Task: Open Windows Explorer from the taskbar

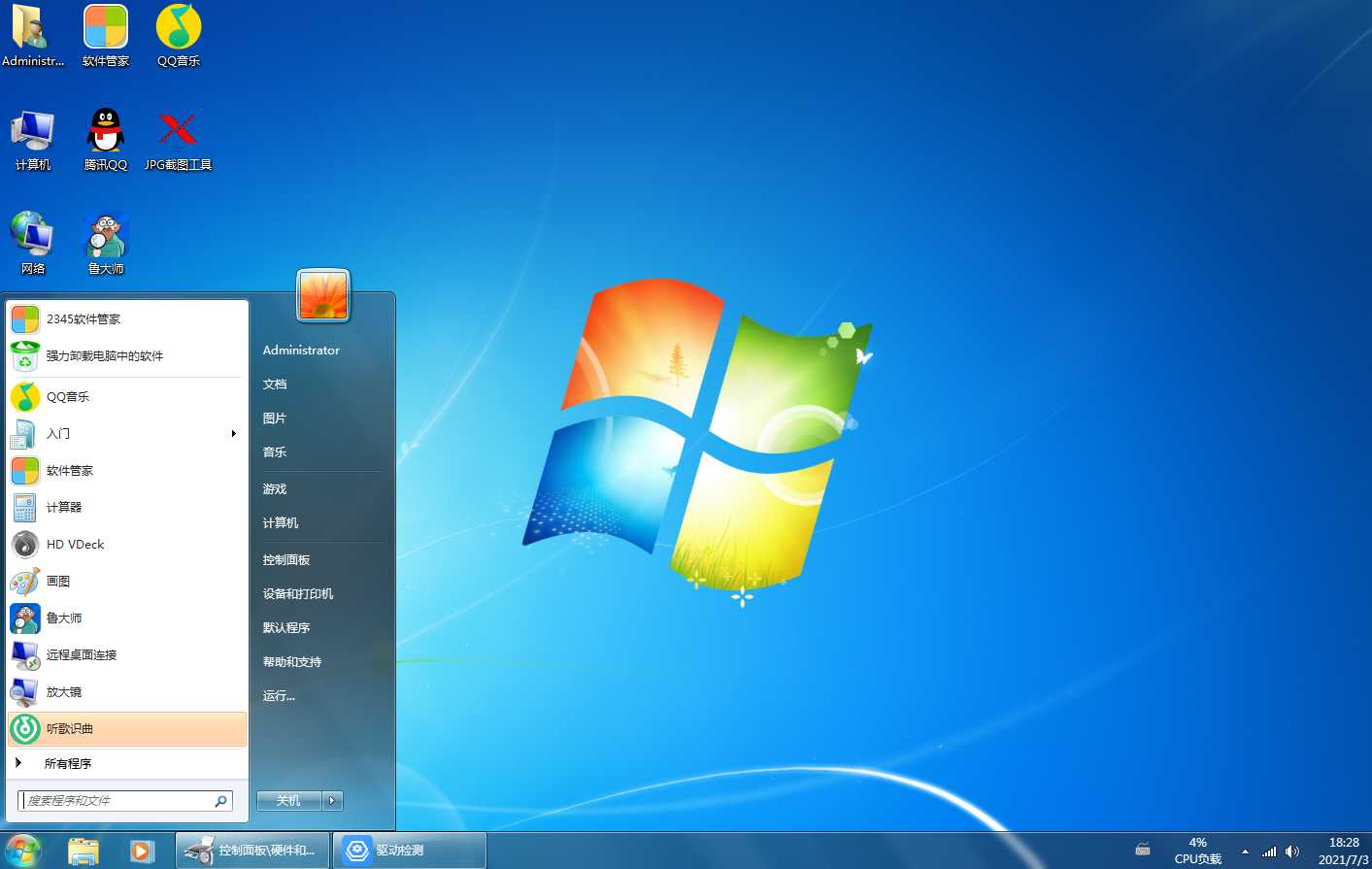Action: (x=84, y=852)
